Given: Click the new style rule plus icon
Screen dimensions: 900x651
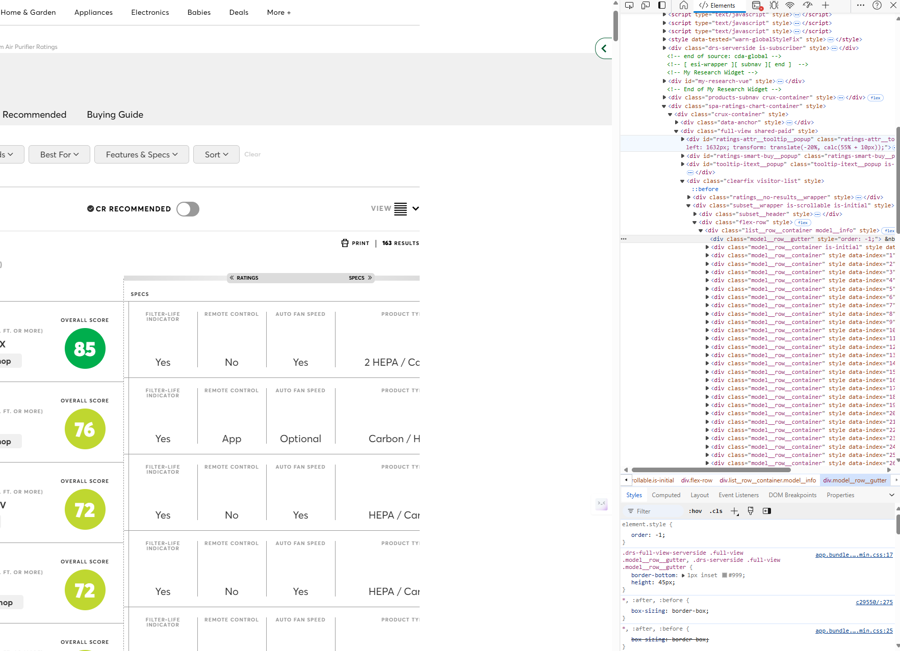Looking at the screenshot, I should point(734,511).
